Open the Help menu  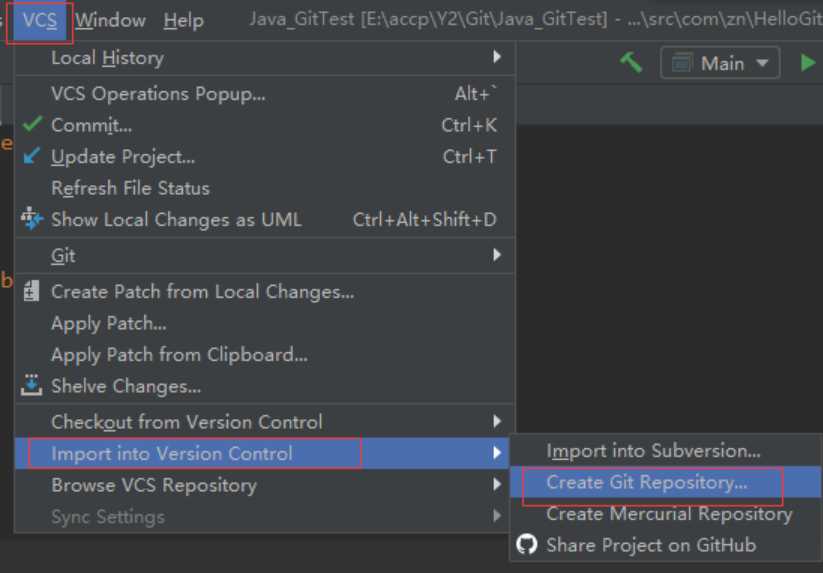[x=183, y=20]
